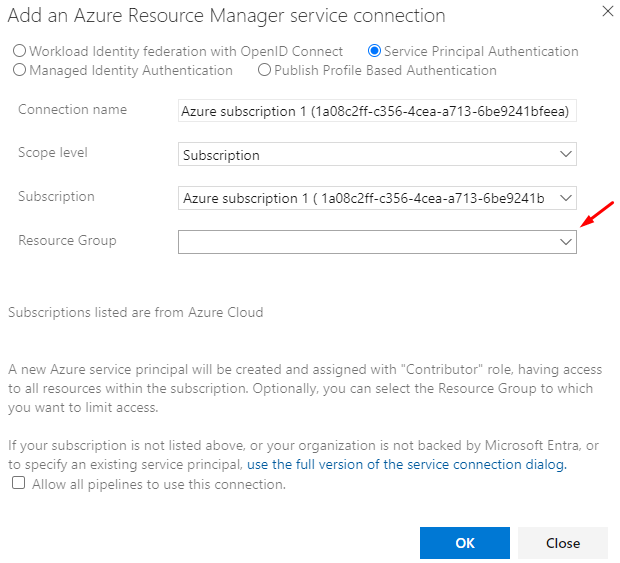Close the dialog using the X icon

pyautogui.click(x=607, y=10)
